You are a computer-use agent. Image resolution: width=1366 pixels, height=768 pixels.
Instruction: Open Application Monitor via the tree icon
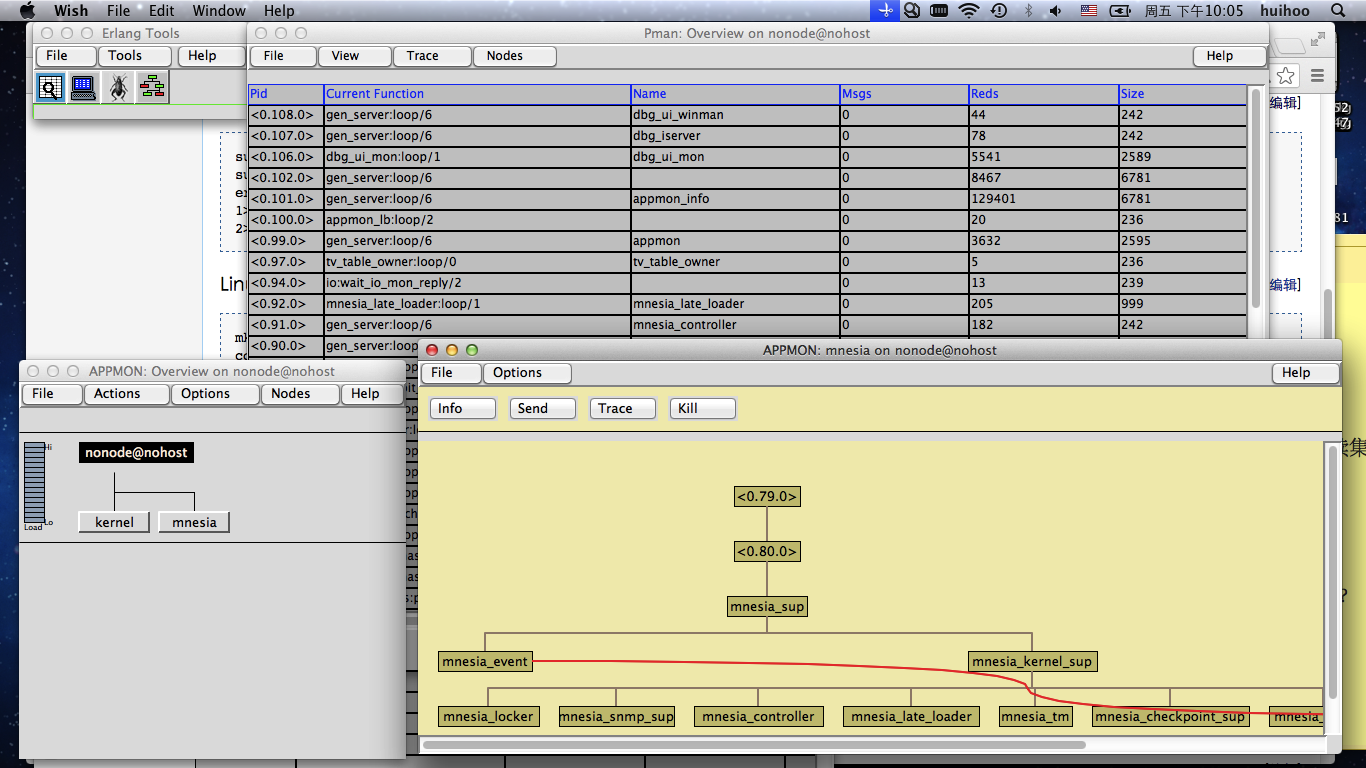pos(152,88)
